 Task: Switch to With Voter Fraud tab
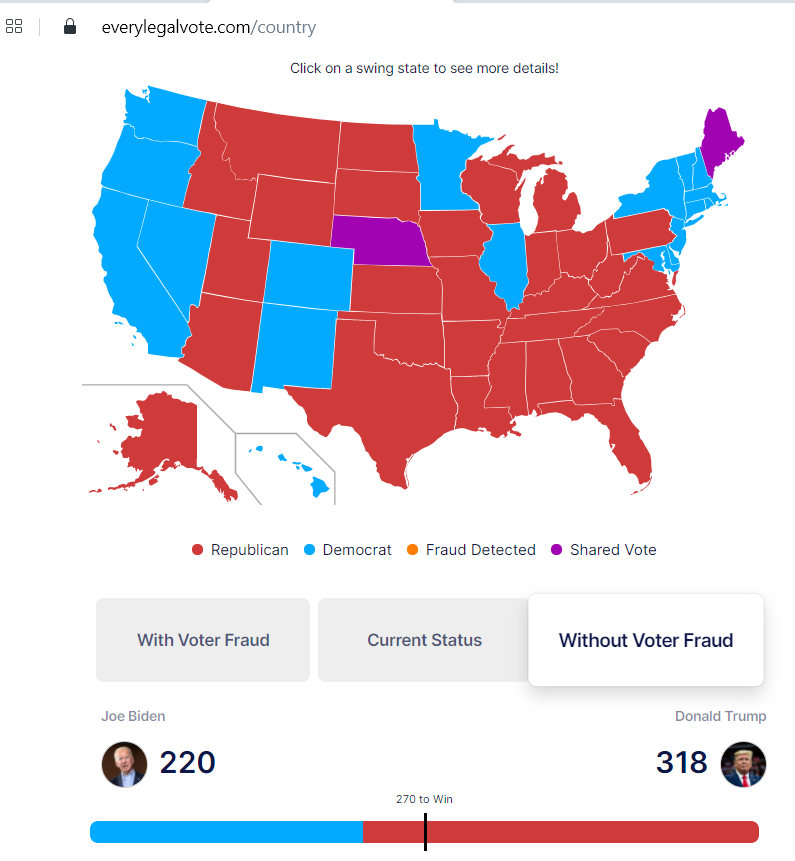pos(203,640)
